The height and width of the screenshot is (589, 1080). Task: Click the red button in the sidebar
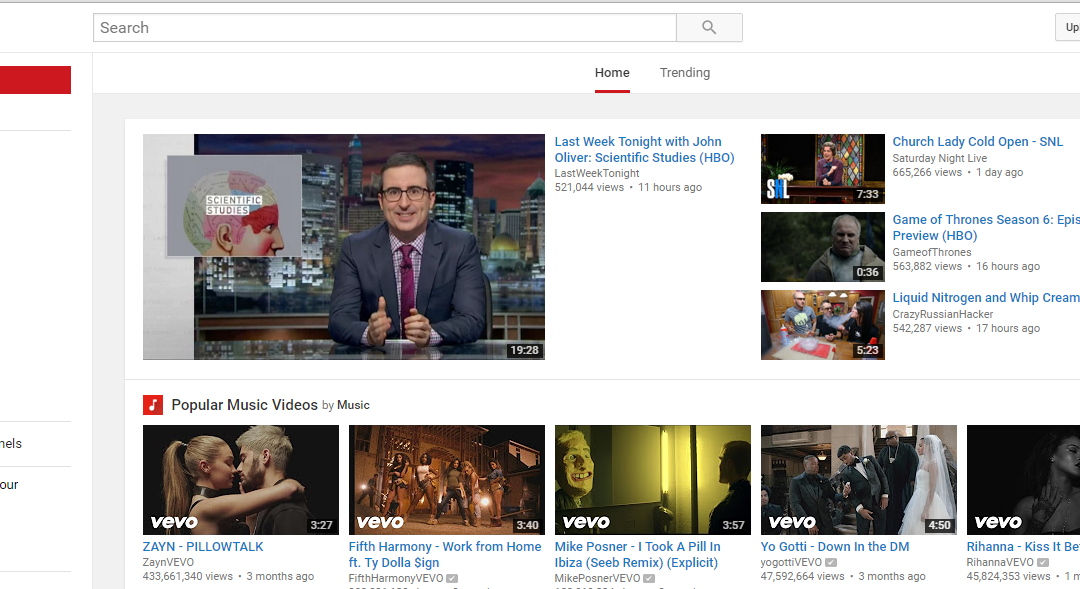pos(35,80)
